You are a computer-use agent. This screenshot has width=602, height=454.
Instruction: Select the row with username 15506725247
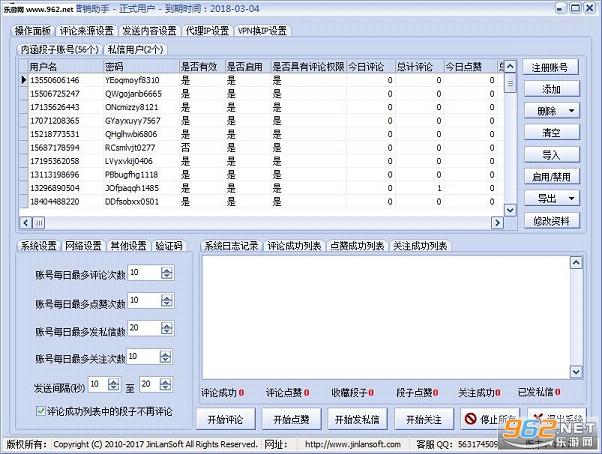pos(261,94)
